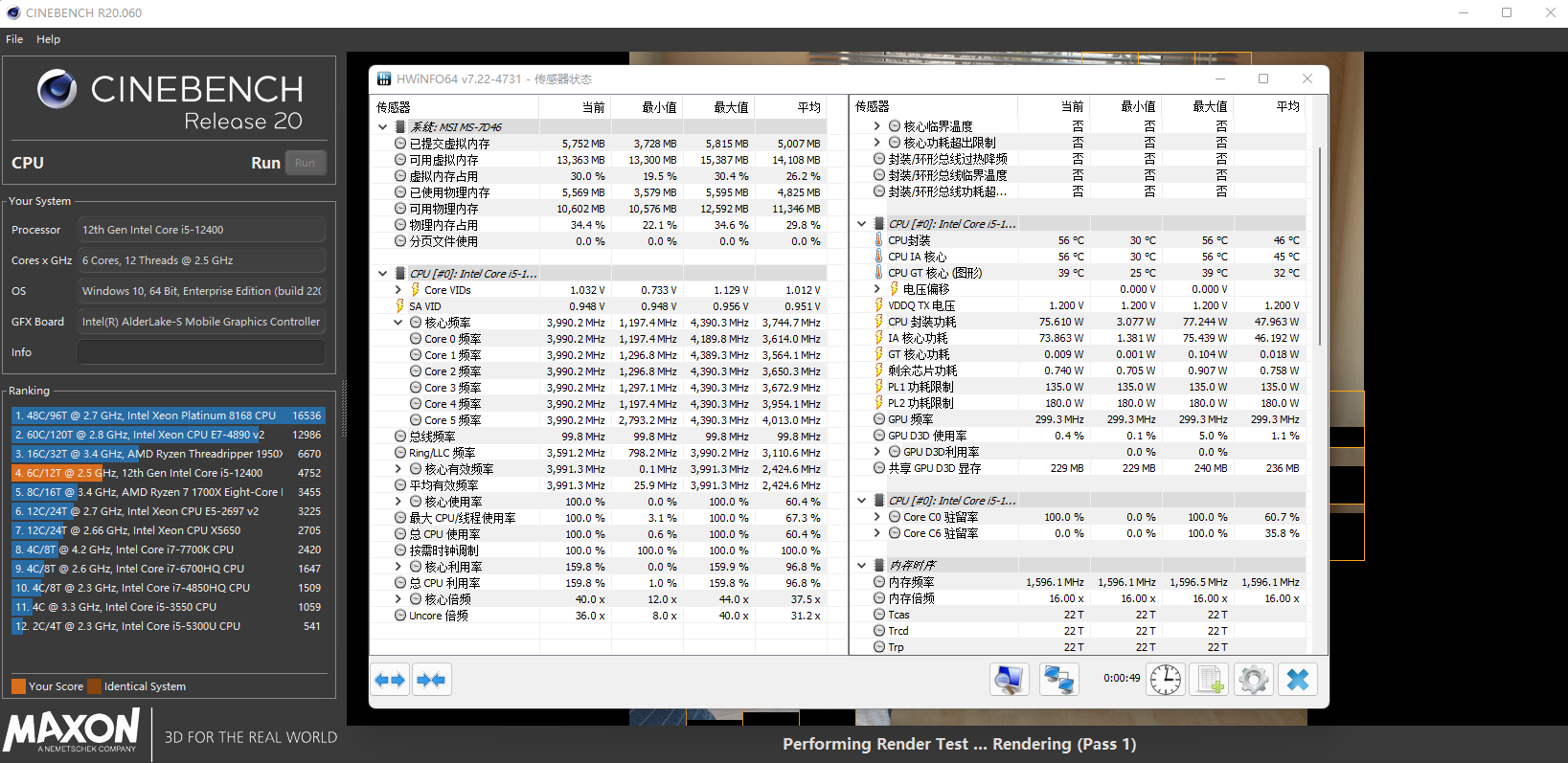1568x763 pixels.
Task: Start logging with the sheet-plus icon
Action: point(1210,680)
